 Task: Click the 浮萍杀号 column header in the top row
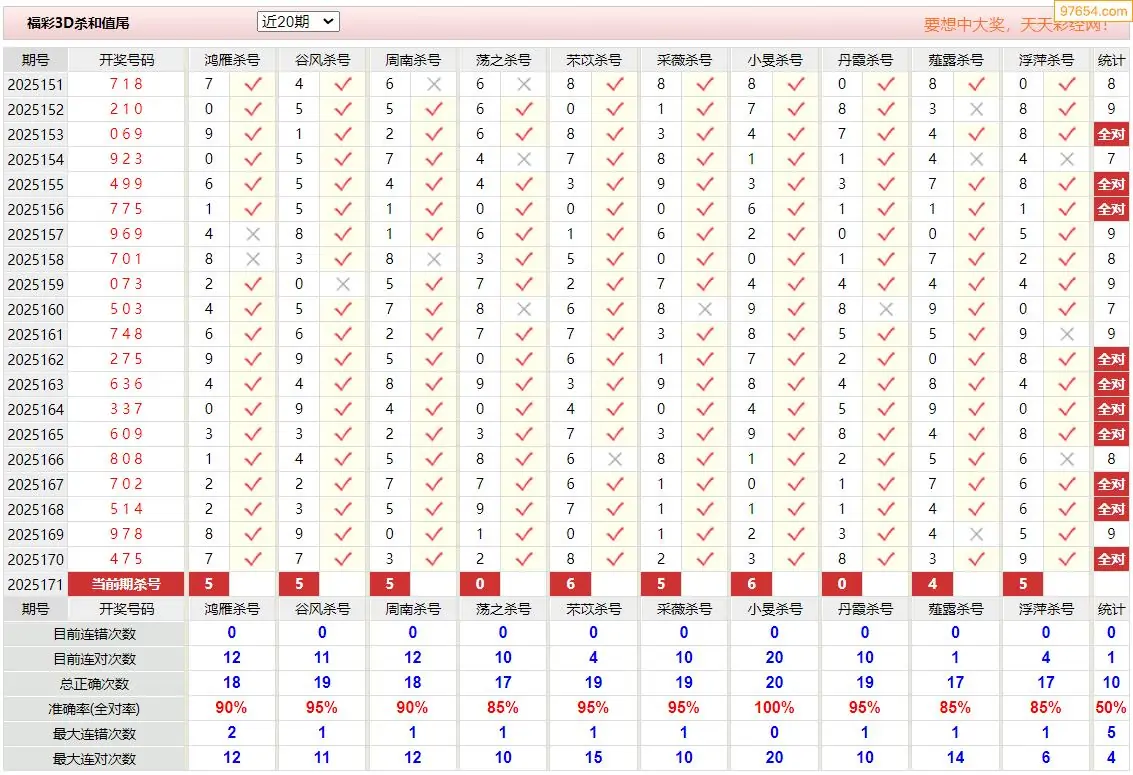tap(1046, 60)
